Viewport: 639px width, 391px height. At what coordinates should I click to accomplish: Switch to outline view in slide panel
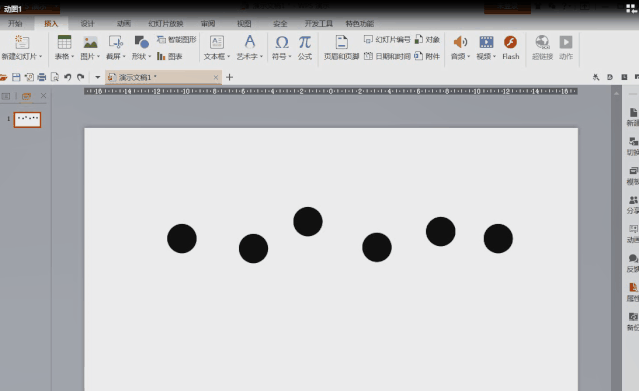click(6, 96)
